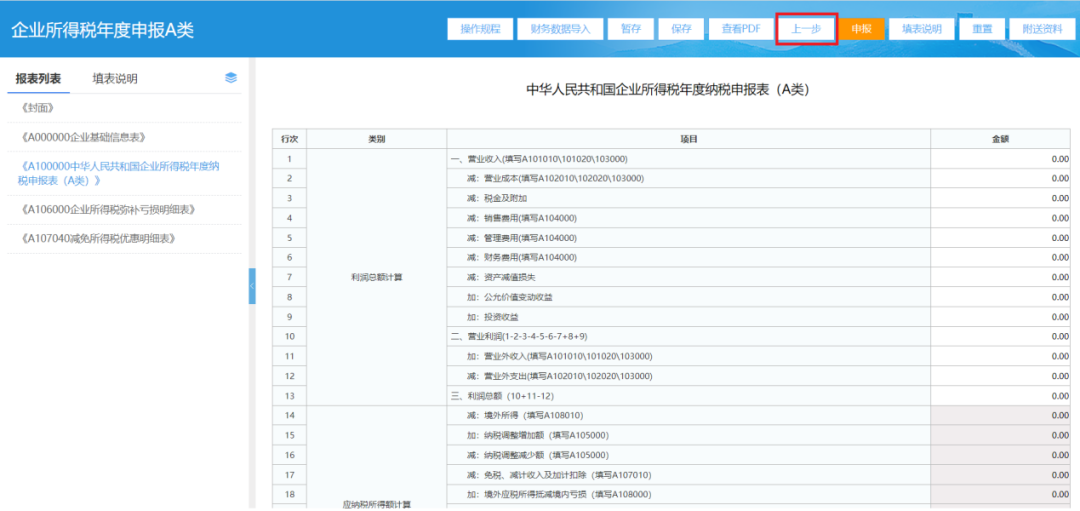
Task: Select 《A100000中华人民共和国企业所得税年度纳税申报表》
Action: click(118, 174)
